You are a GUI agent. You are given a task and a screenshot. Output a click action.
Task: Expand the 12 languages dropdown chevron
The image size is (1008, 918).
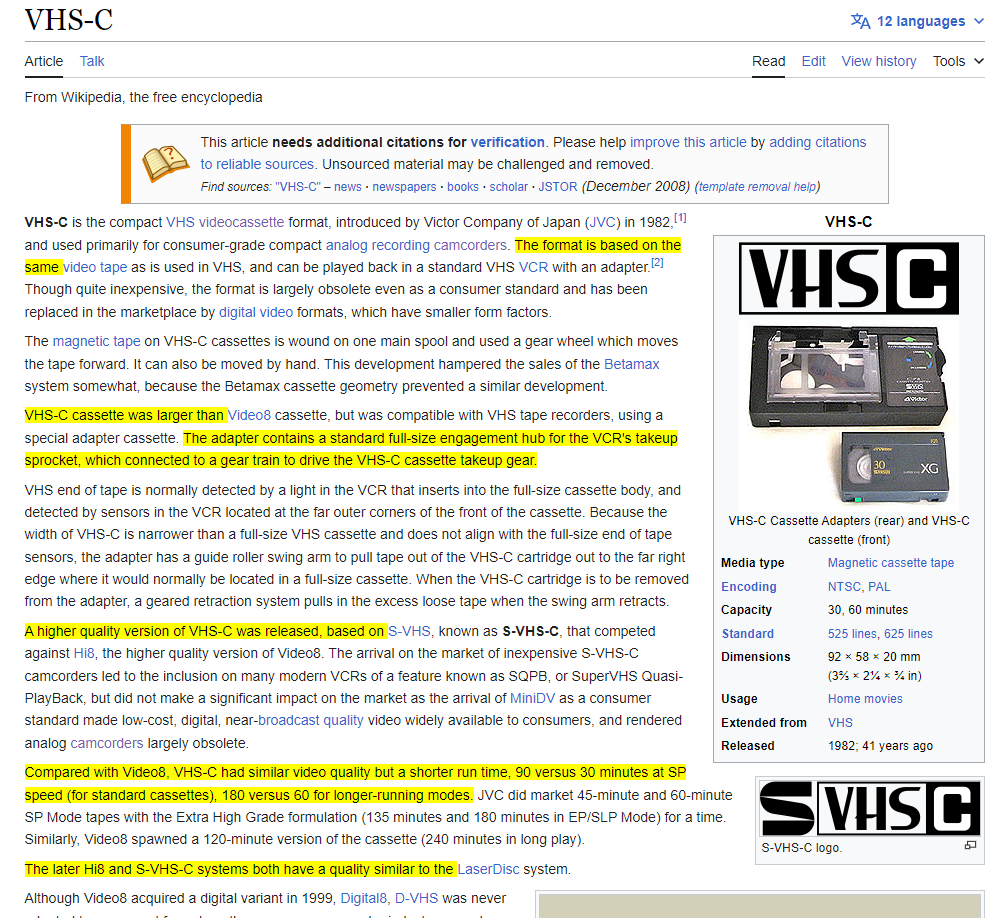point(978,21)
